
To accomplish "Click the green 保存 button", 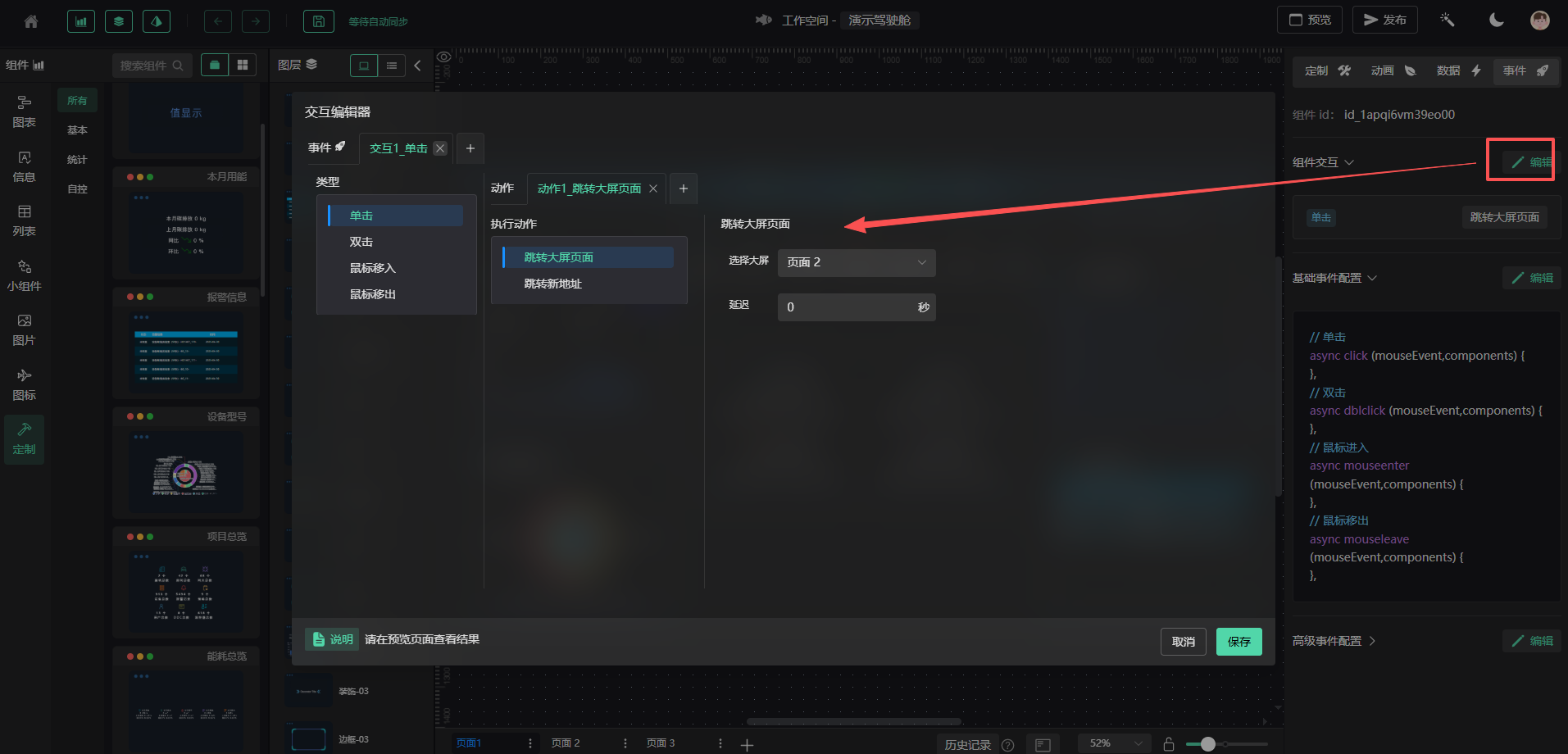I will tap(1238, 642).
